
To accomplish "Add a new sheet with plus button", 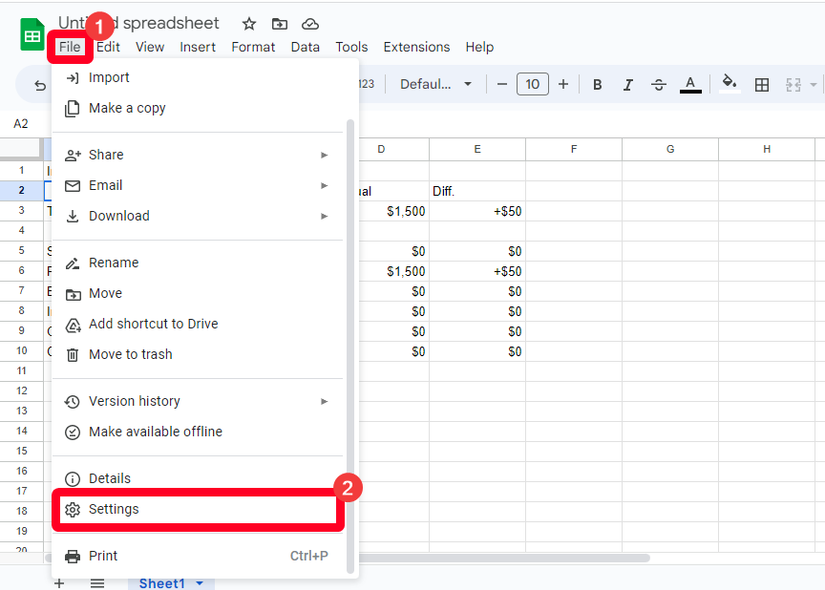I will (x=59, y=583).
